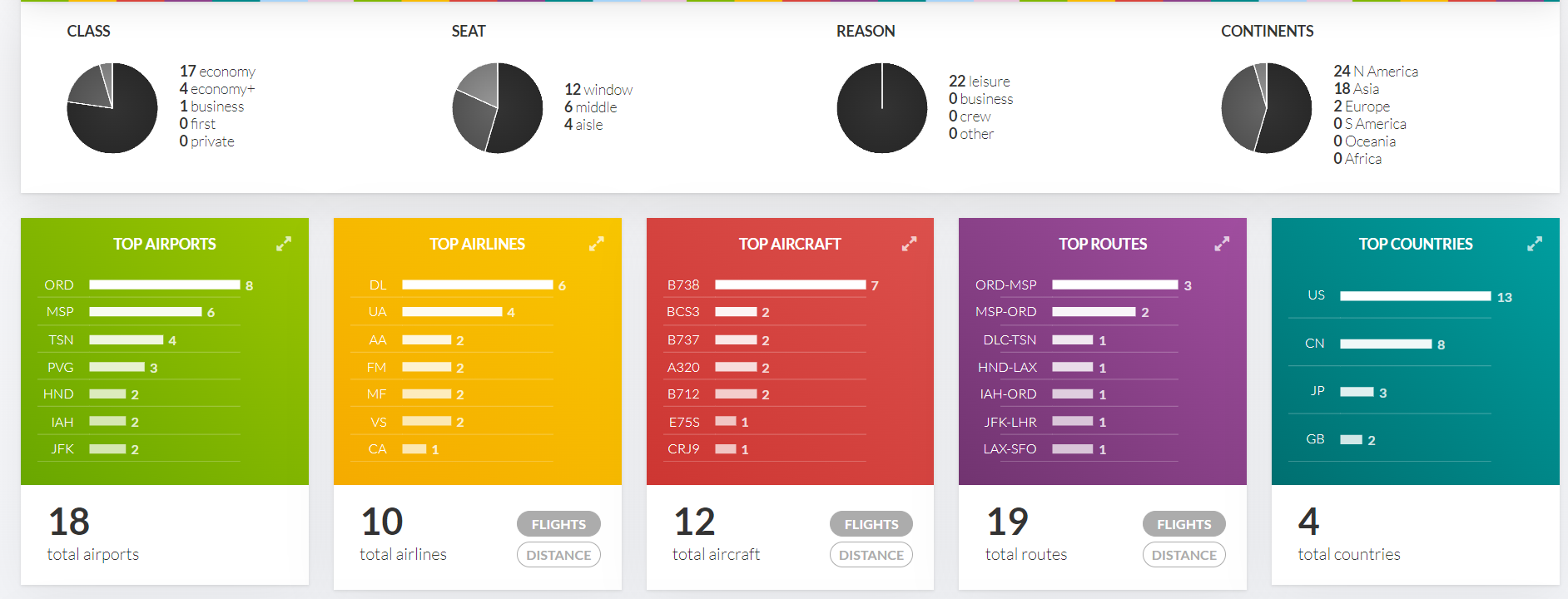Viewport: 1568px width, 599px height.
Task: Click the JFK airport label
Action: coord(62,448)
